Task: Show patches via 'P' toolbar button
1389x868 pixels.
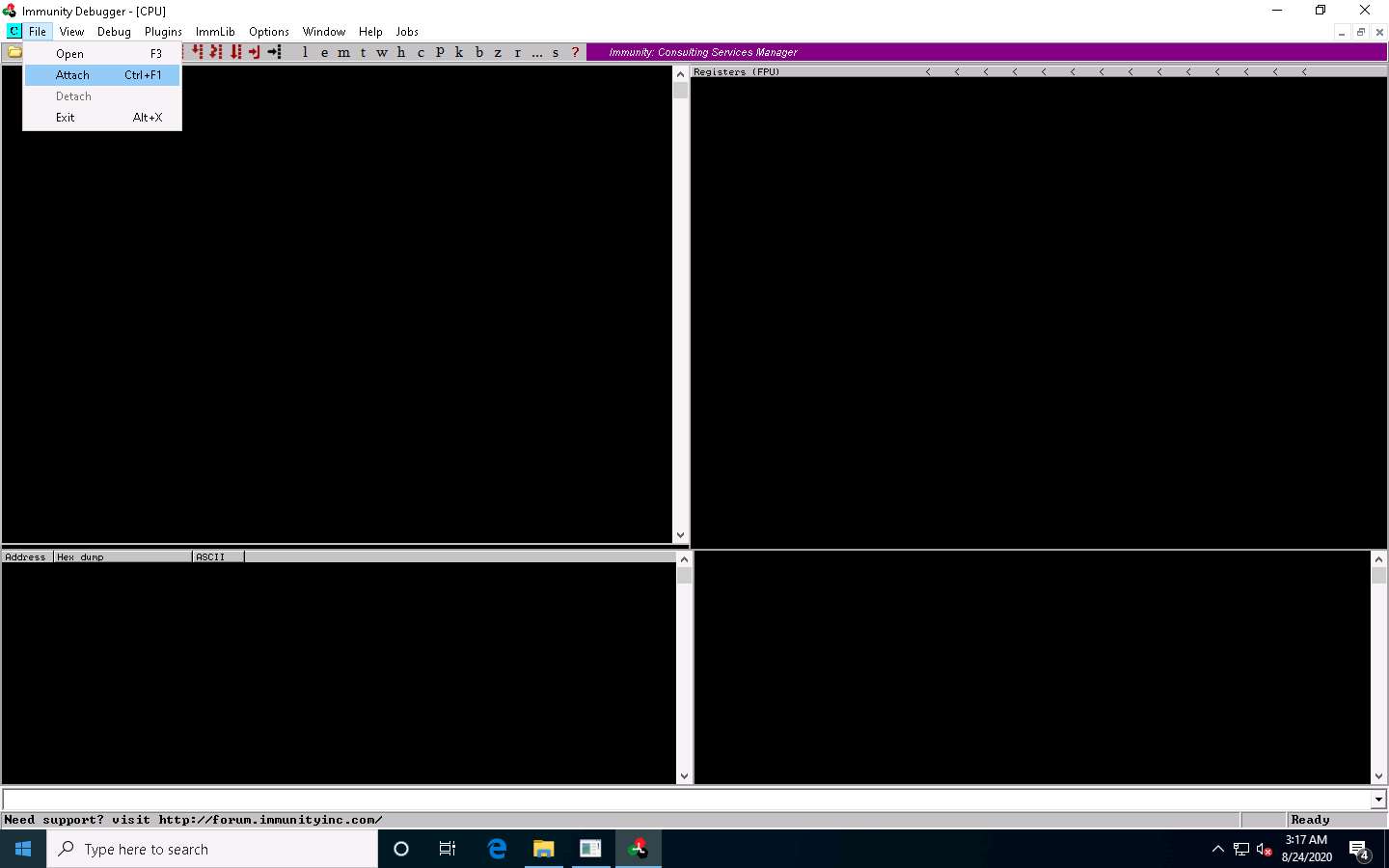Action: (440, 52)
